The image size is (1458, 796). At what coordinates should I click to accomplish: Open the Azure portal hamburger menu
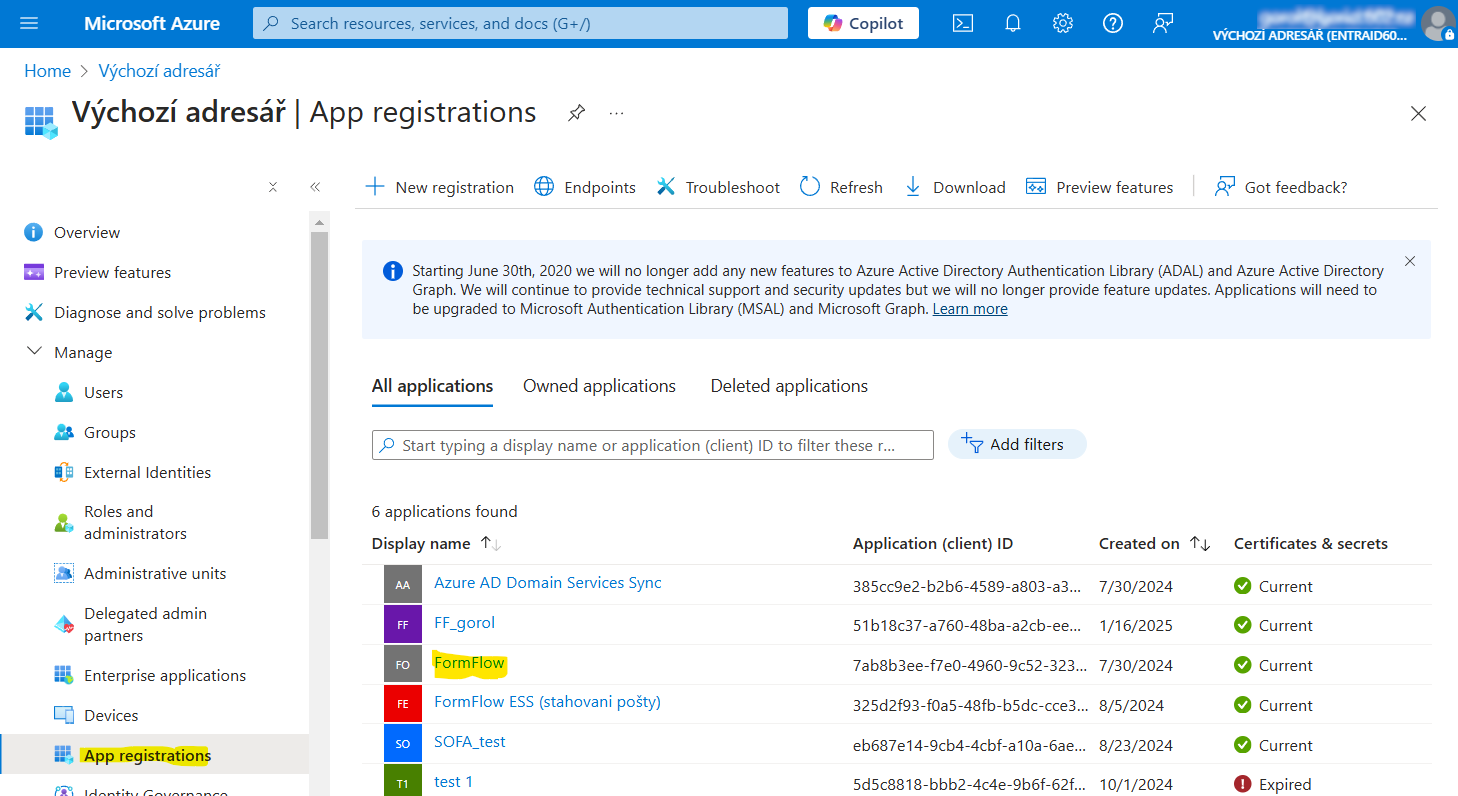click(x=29, y=23)
